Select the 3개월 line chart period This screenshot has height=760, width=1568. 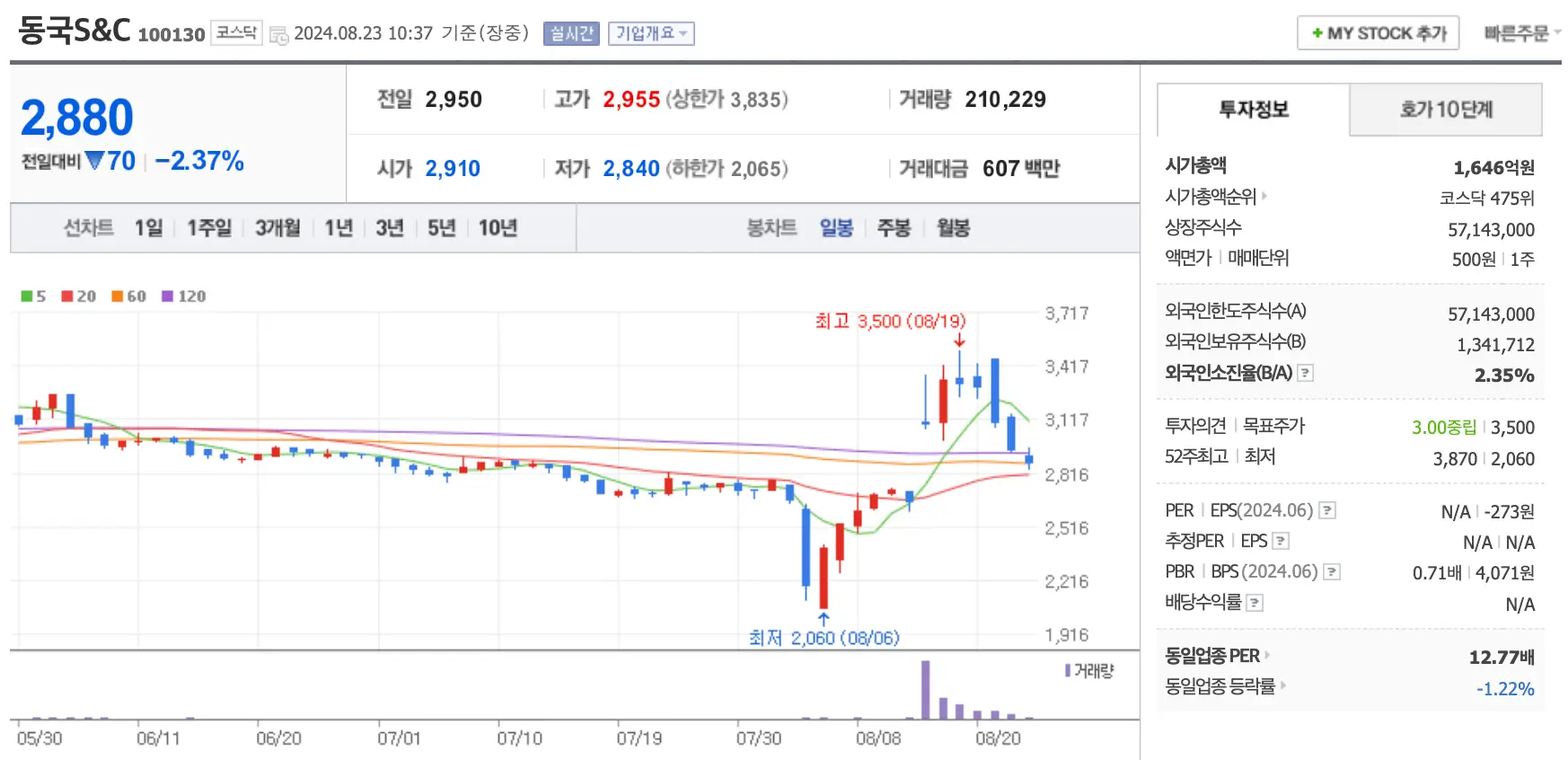click(277, 228)
